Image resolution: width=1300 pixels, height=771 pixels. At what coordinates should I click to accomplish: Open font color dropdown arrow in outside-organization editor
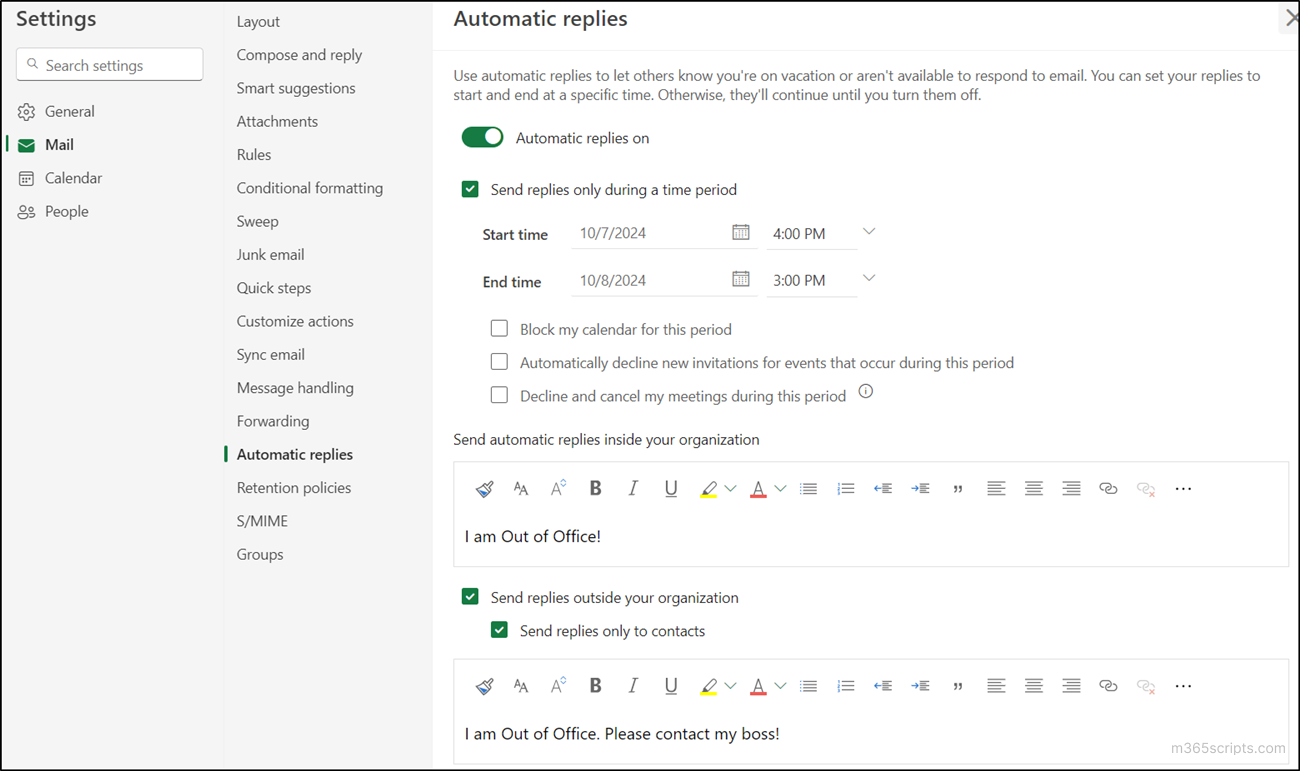(780, 687)
